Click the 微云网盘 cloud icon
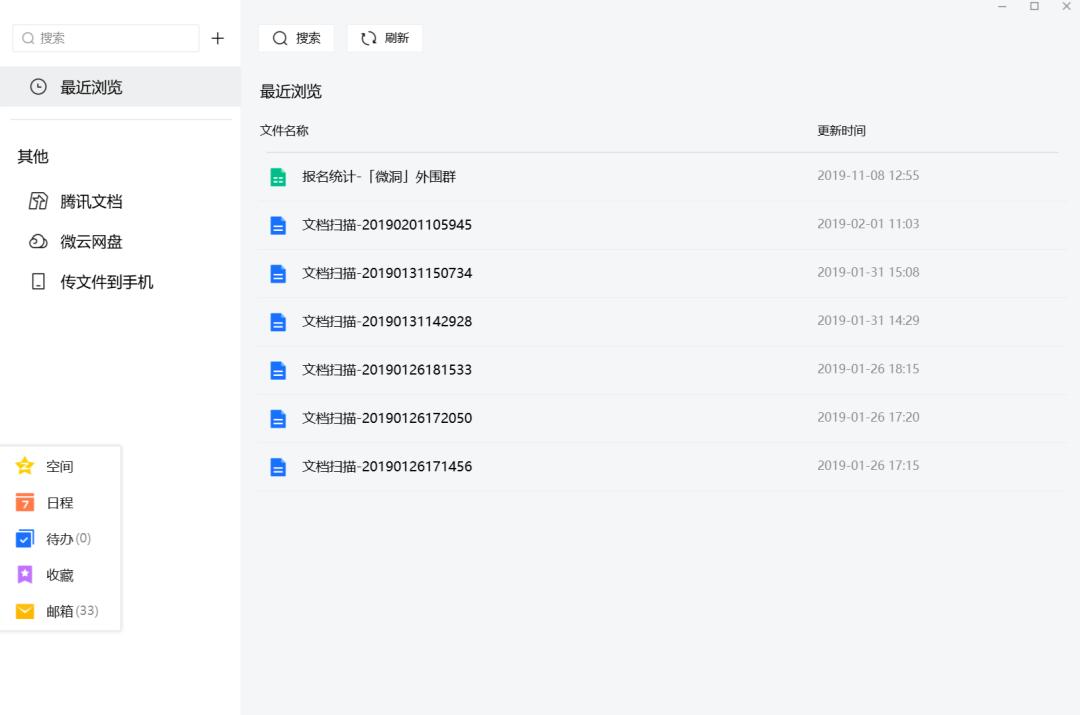Image resolution: width=1080 pixels, height=715 pixels. (39, 241)
